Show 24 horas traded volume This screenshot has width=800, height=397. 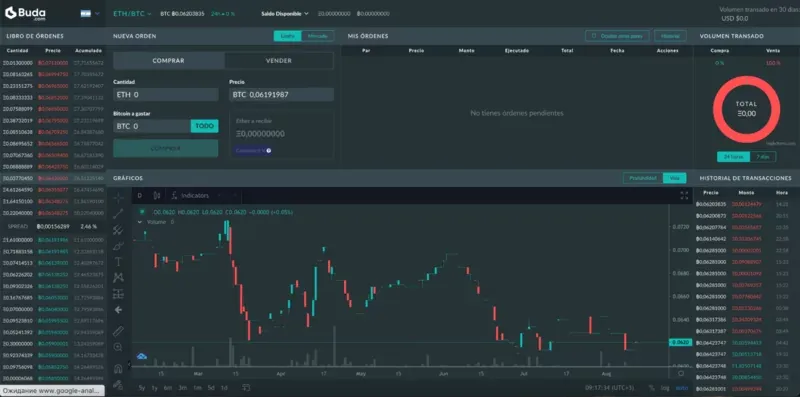[x=733, y=157]
